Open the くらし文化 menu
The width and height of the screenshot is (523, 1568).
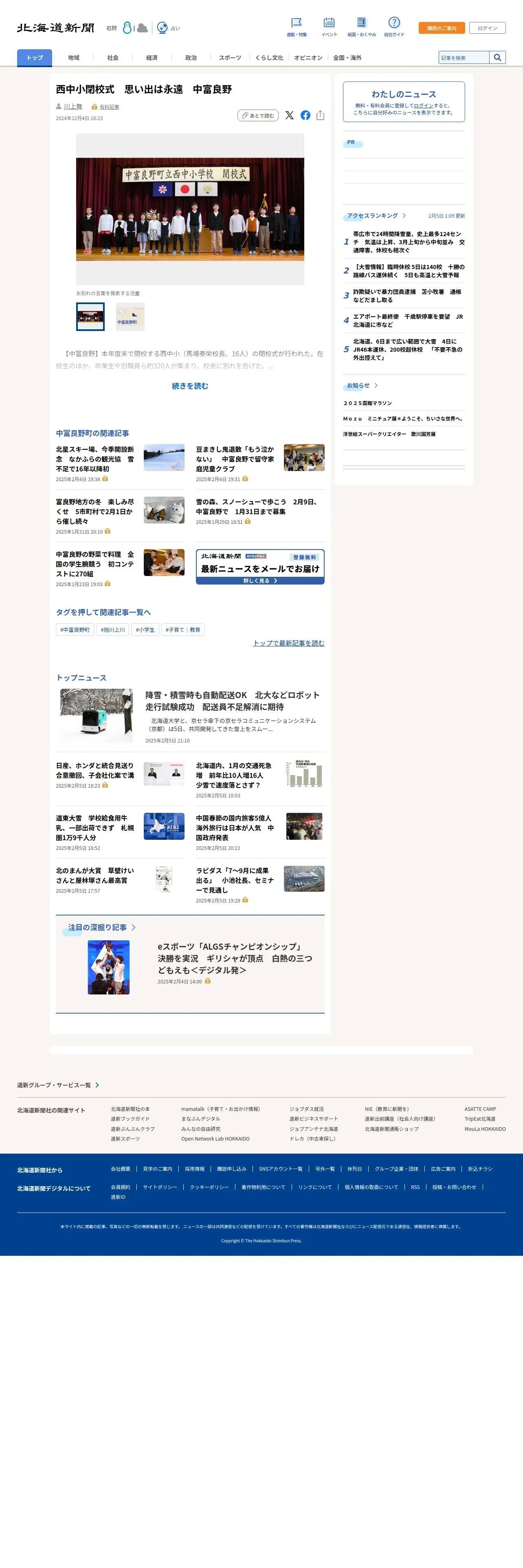[269, 58]
